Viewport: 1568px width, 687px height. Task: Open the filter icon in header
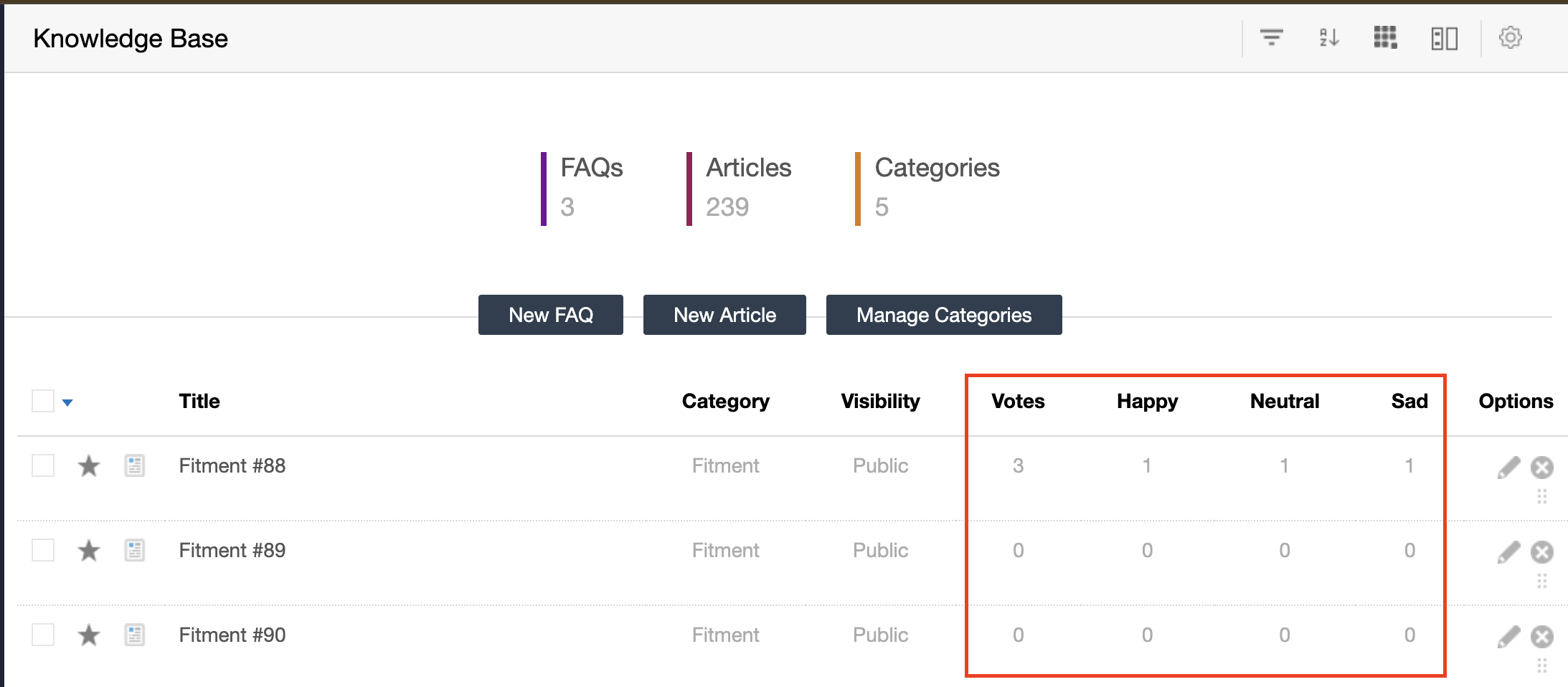pos(1271,37)
